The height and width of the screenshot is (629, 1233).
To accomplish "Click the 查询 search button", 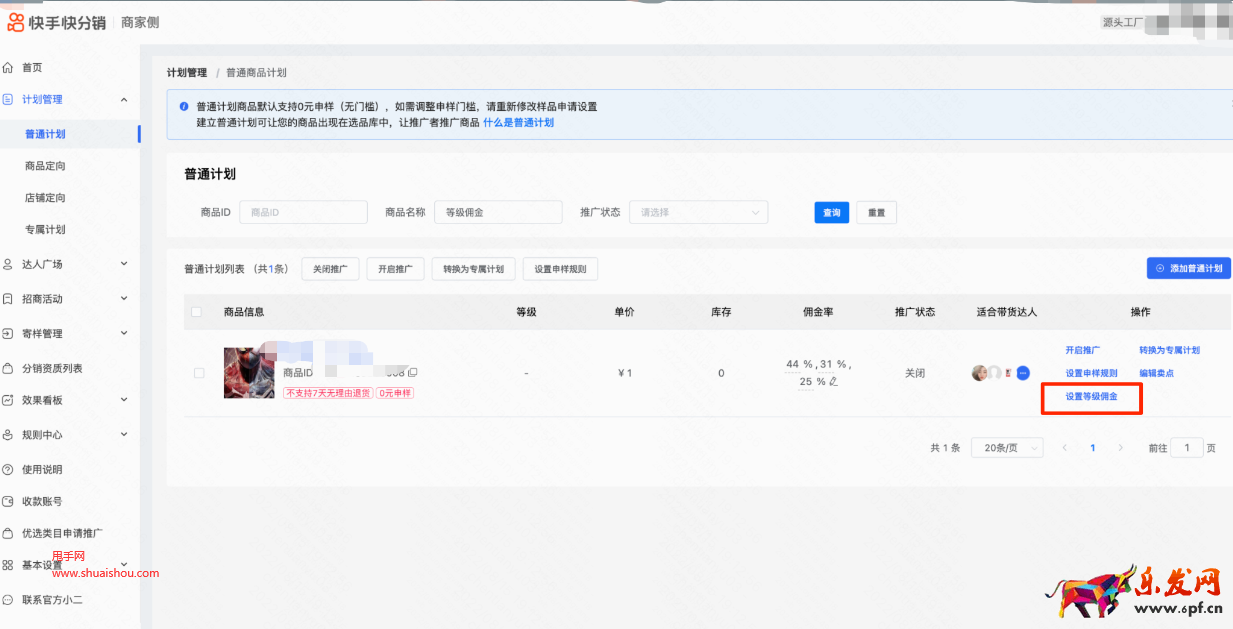I will point(831,212).
